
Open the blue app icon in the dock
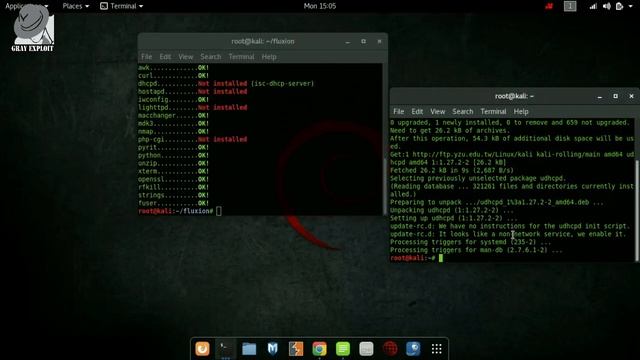coord(413,349)
